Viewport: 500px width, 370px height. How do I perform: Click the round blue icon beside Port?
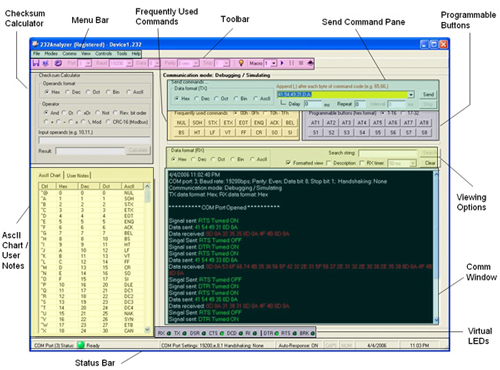click(x=58, y=63)
